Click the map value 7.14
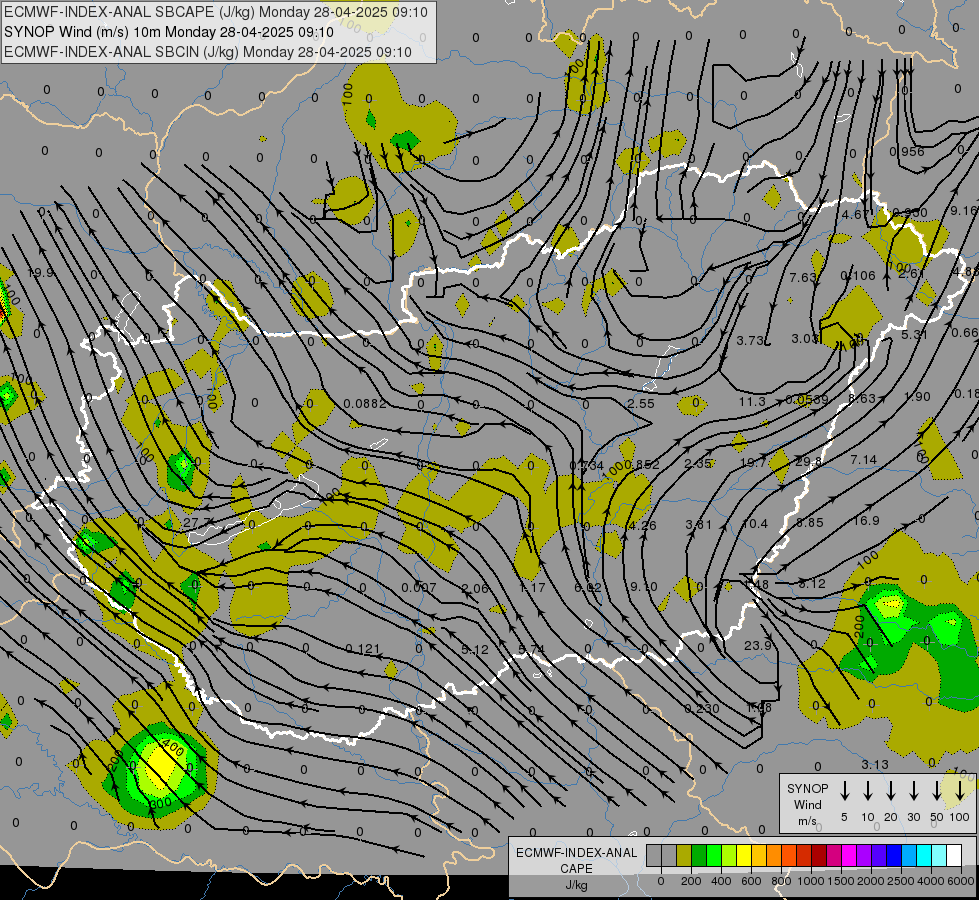 tap(863, 460)
